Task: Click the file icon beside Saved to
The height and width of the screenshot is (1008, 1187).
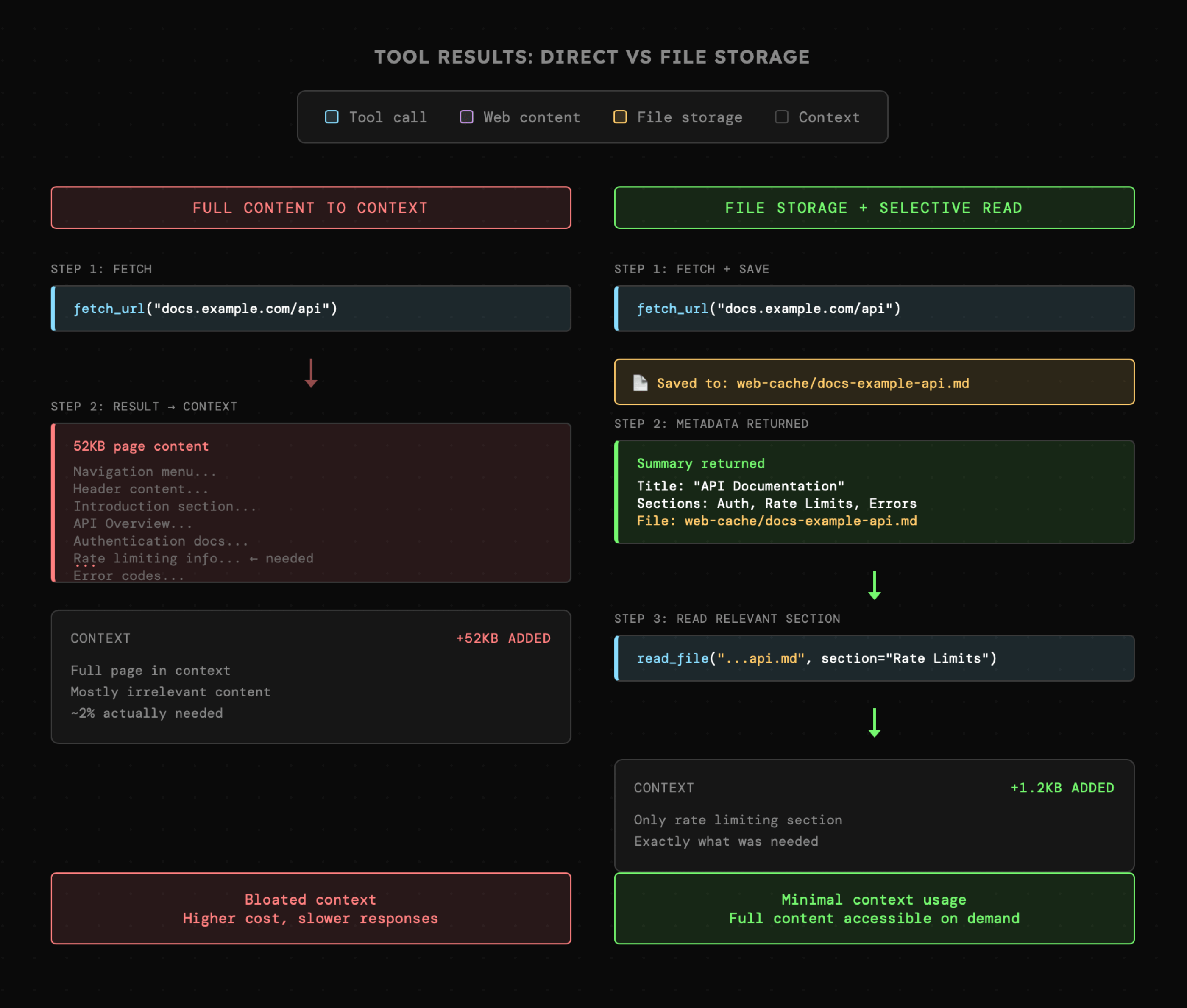Action: (640, 383)
